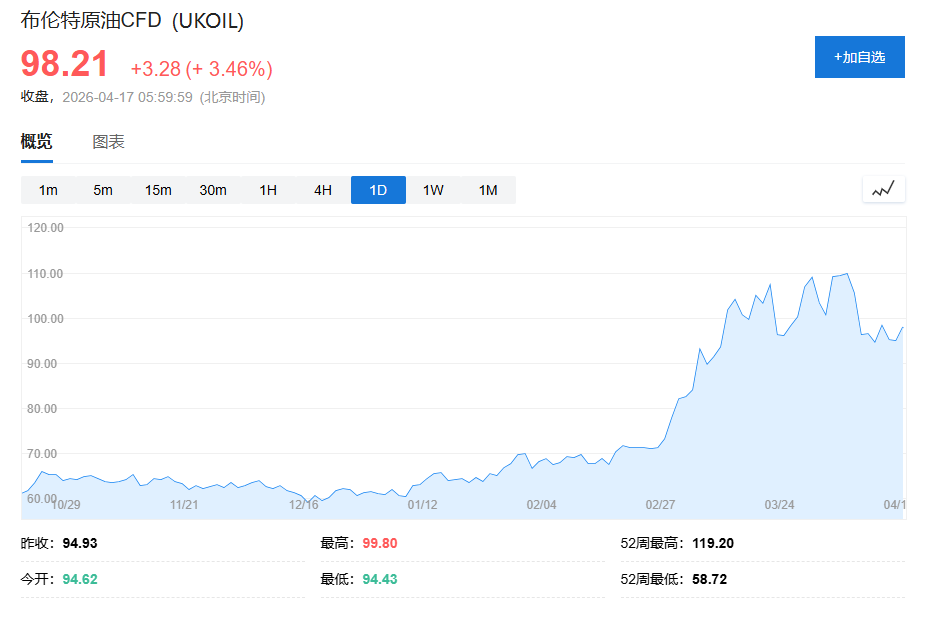Activate the 1W timeframe

coord(433,189)
